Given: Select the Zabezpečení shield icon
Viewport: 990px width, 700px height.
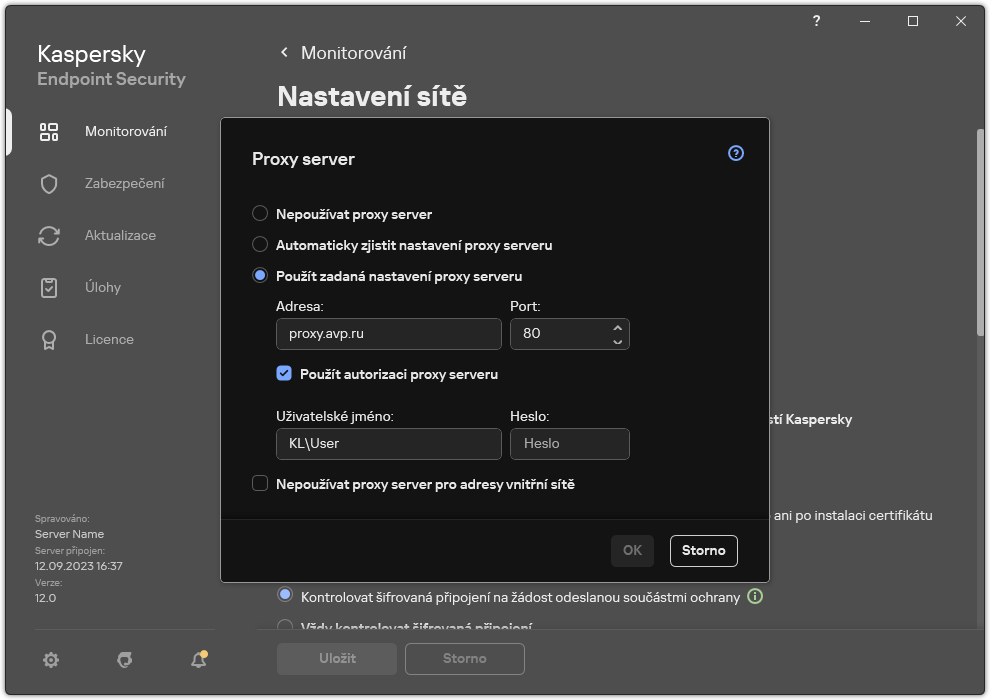Looking at the screenshot, I should point(48,183).
